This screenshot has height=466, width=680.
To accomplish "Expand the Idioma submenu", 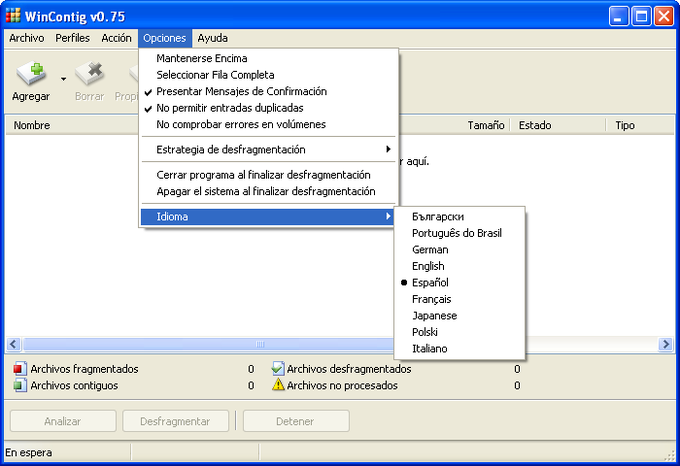I will (x=269, y=216).
